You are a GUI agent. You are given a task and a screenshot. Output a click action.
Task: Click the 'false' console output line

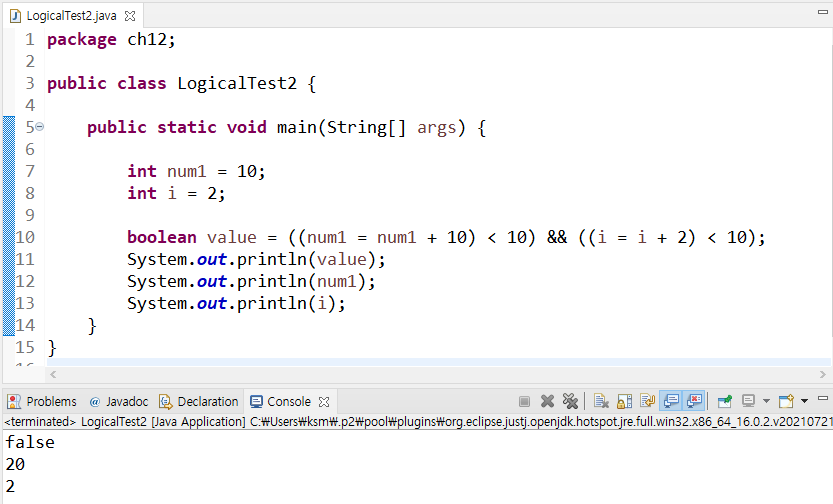tap(30, 442)
